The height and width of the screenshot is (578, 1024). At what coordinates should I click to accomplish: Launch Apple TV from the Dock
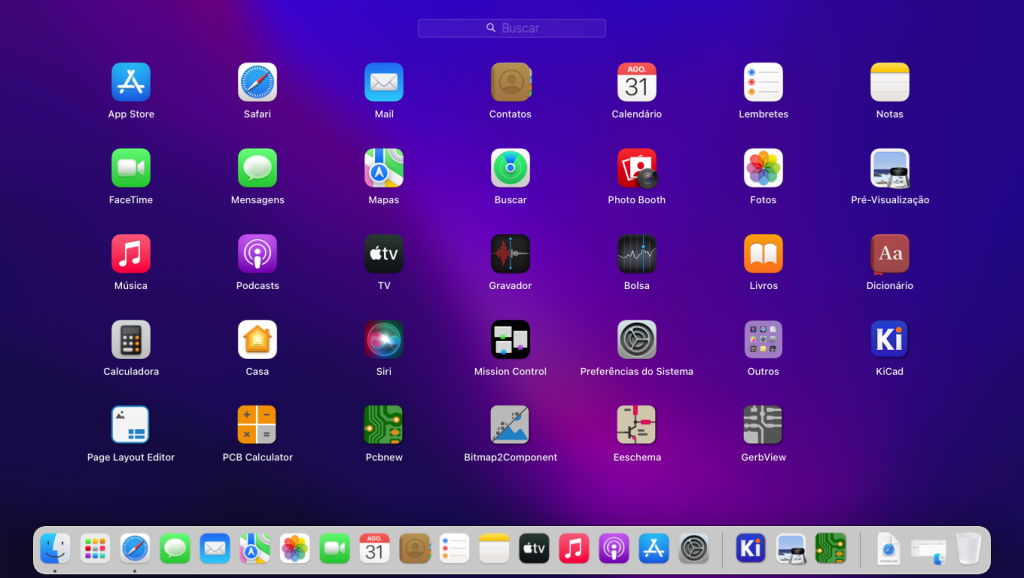(534, 549)
